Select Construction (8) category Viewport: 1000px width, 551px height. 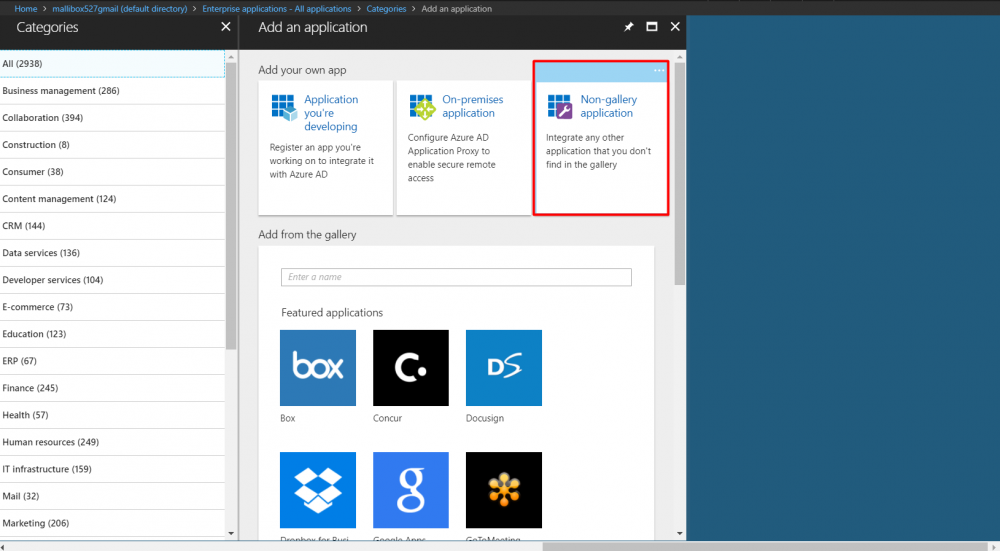(112, 145)
